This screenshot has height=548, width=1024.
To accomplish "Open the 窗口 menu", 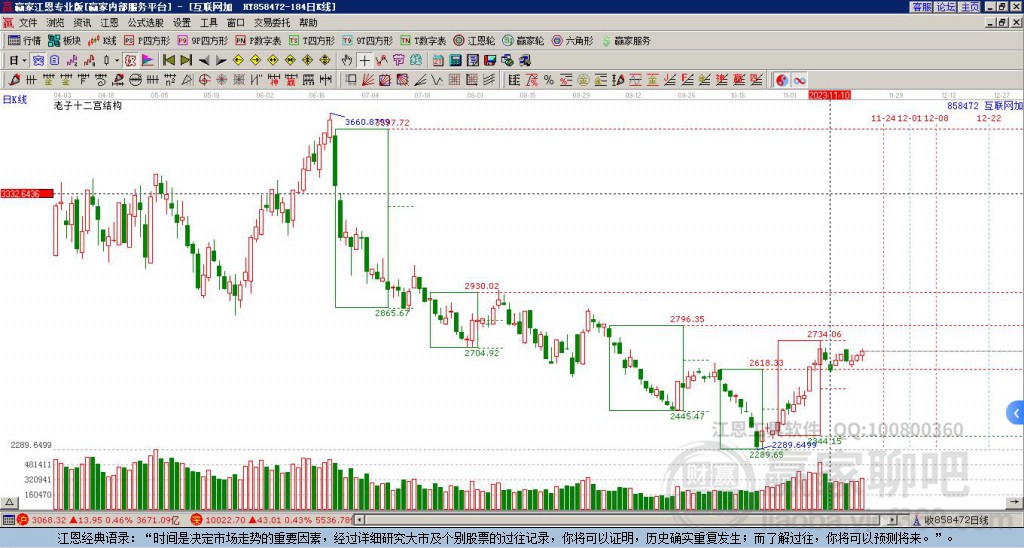I will (x=236, y=23).
